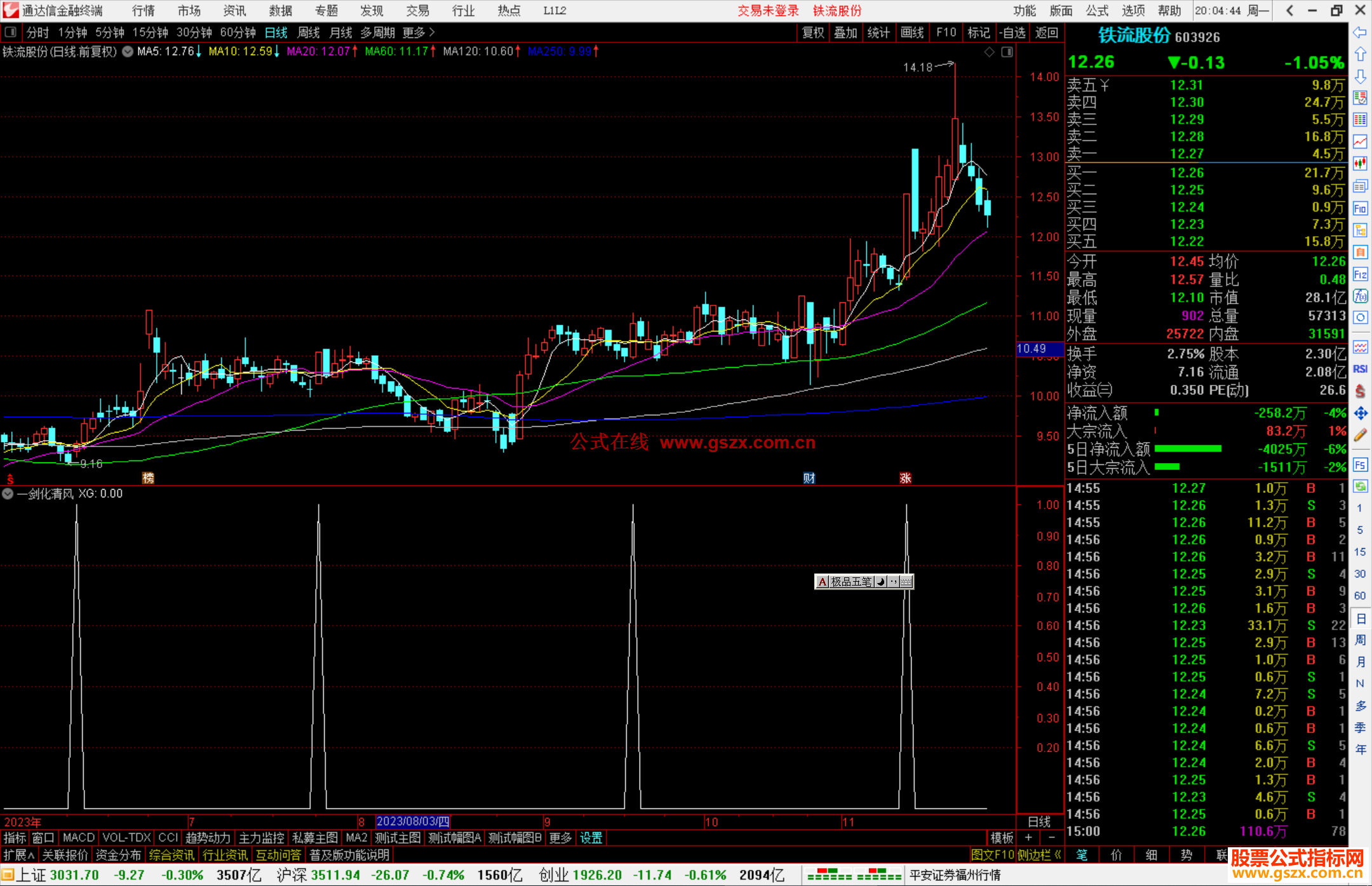Click the F10 company info sidebar icon
The width and height of the screenshot is (1372, 886).
coord(1360,209)
